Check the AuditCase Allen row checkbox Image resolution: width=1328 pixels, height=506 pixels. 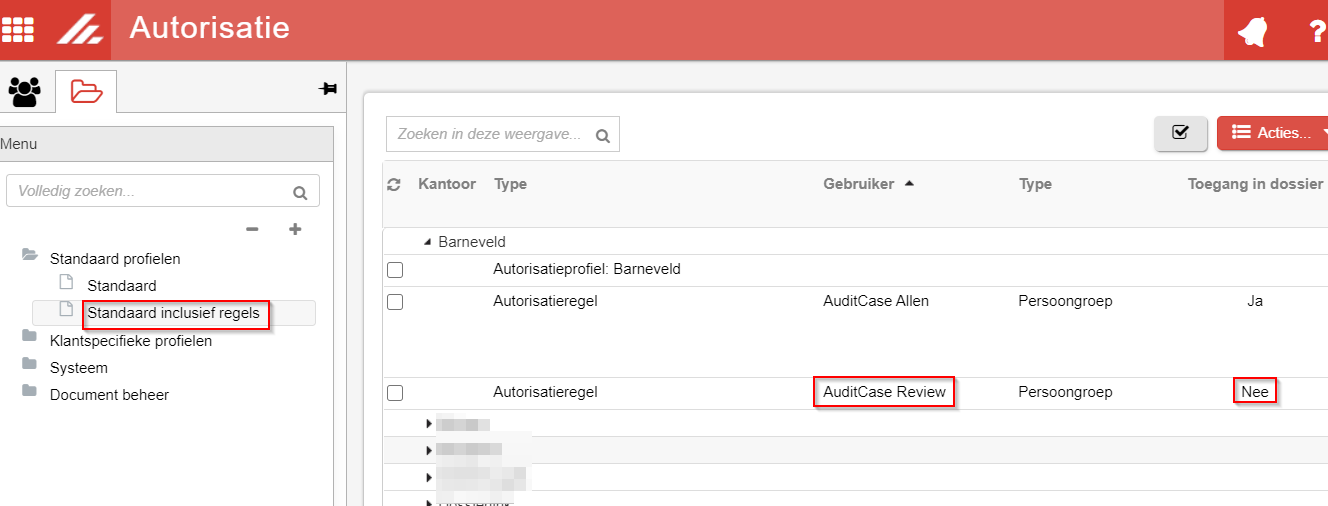click(395, 301)
